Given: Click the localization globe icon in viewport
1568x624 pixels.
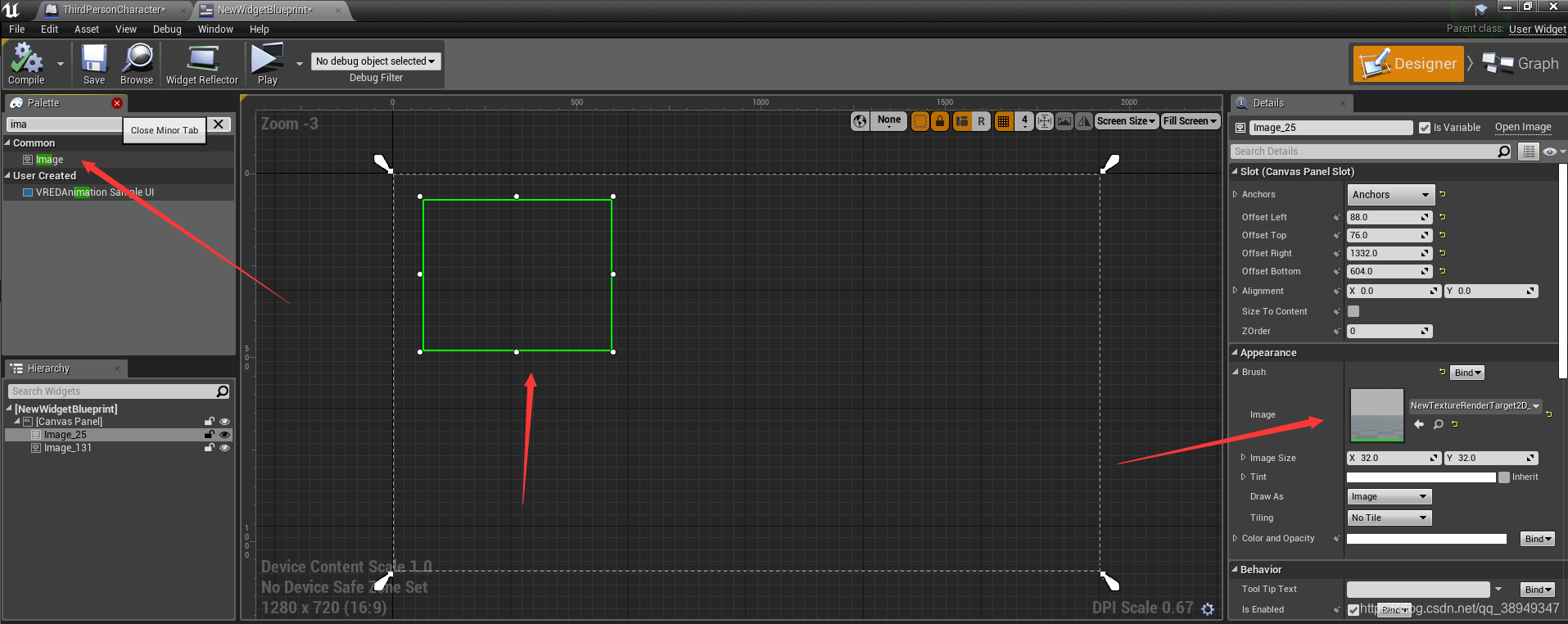Looking at the screenshot, I should pyautogui.click(x=860, y=121).
